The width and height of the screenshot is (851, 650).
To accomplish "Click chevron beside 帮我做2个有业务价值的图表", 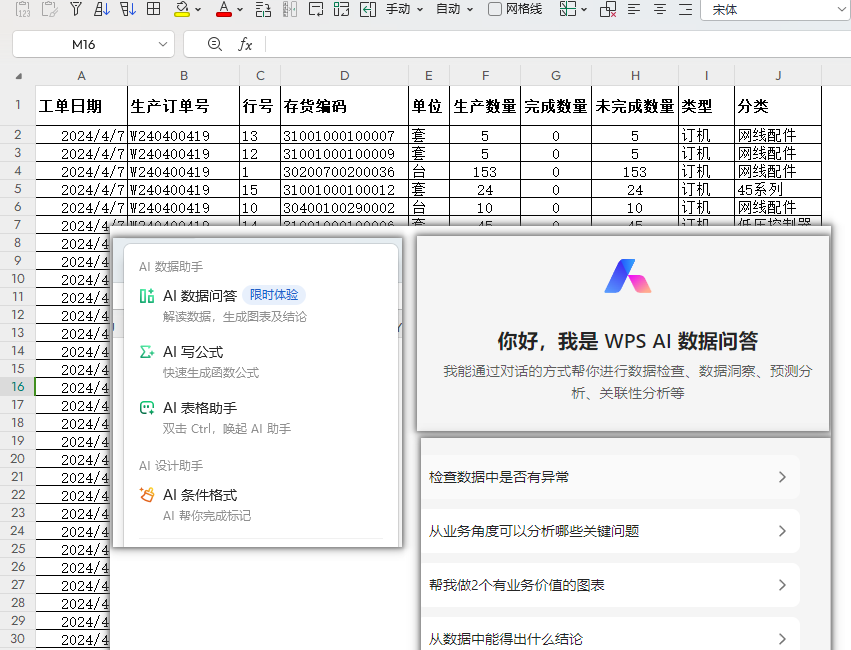I will [782, 585].
